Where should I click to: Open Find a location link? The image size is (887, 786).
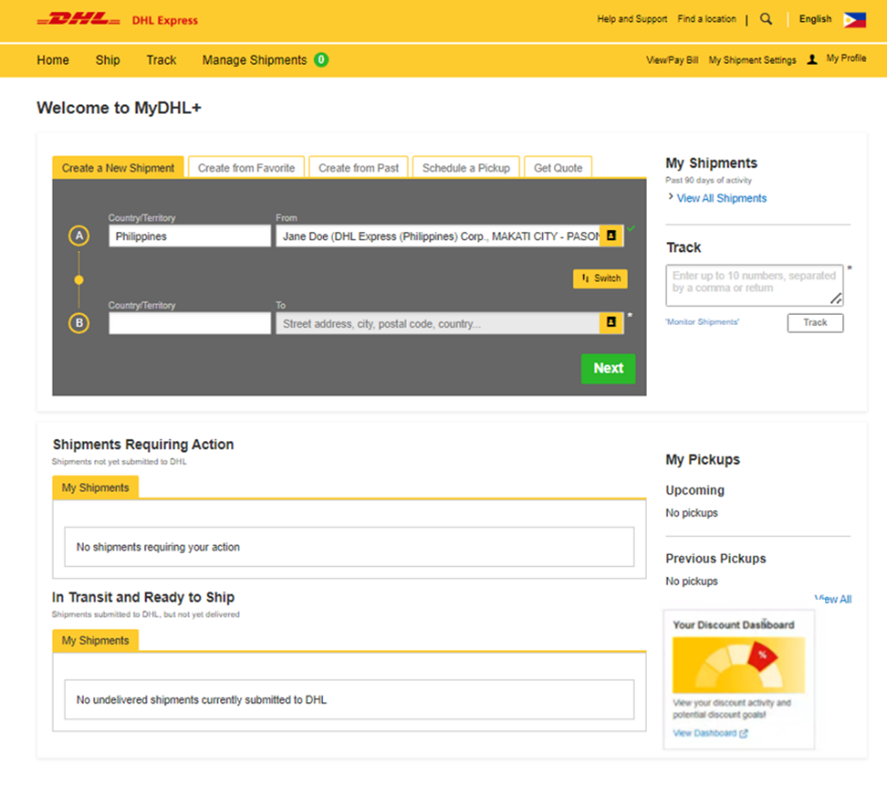click(x=707, y=19)
